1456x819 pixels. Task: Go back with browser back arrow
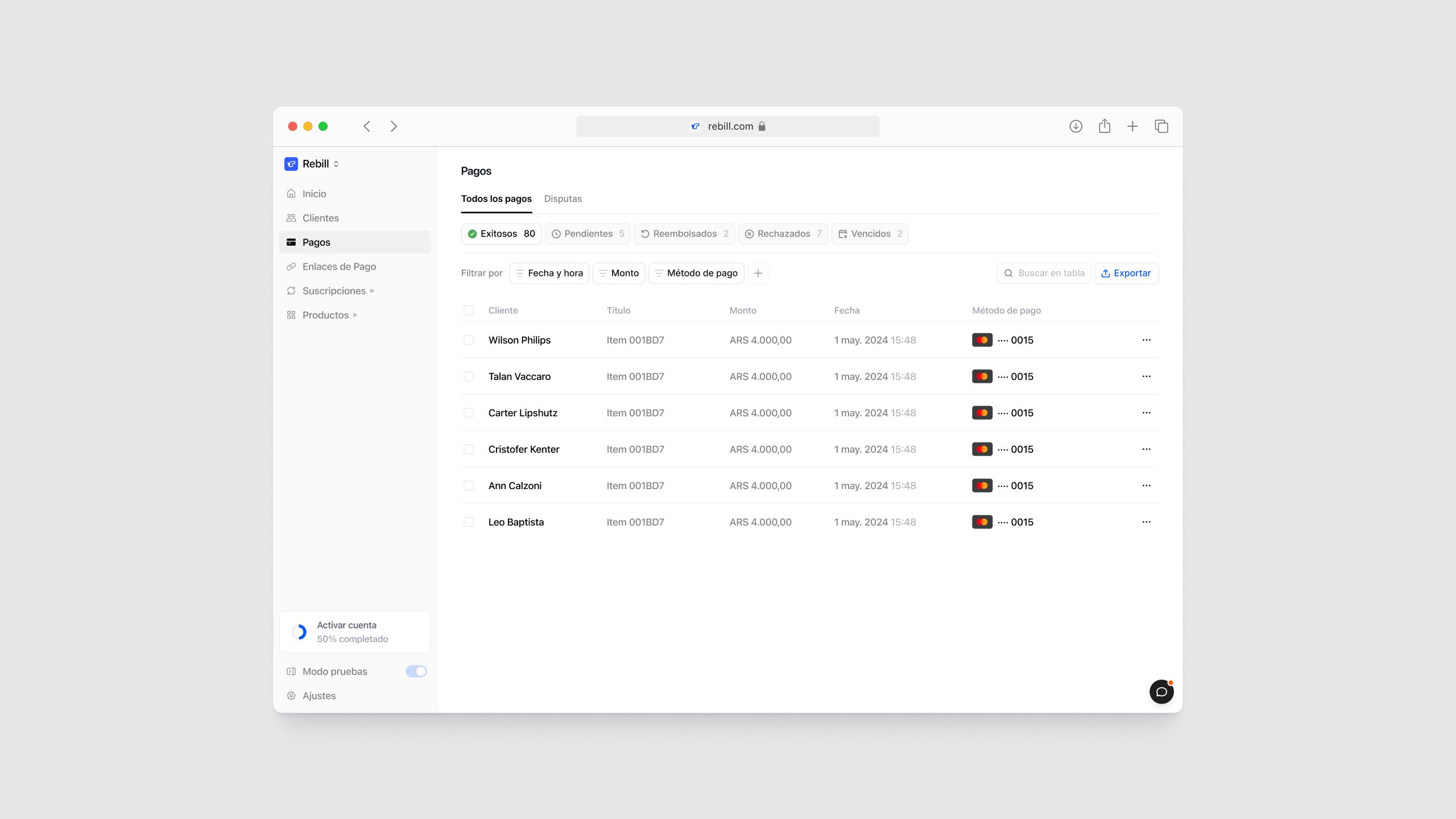pos(367,126)
